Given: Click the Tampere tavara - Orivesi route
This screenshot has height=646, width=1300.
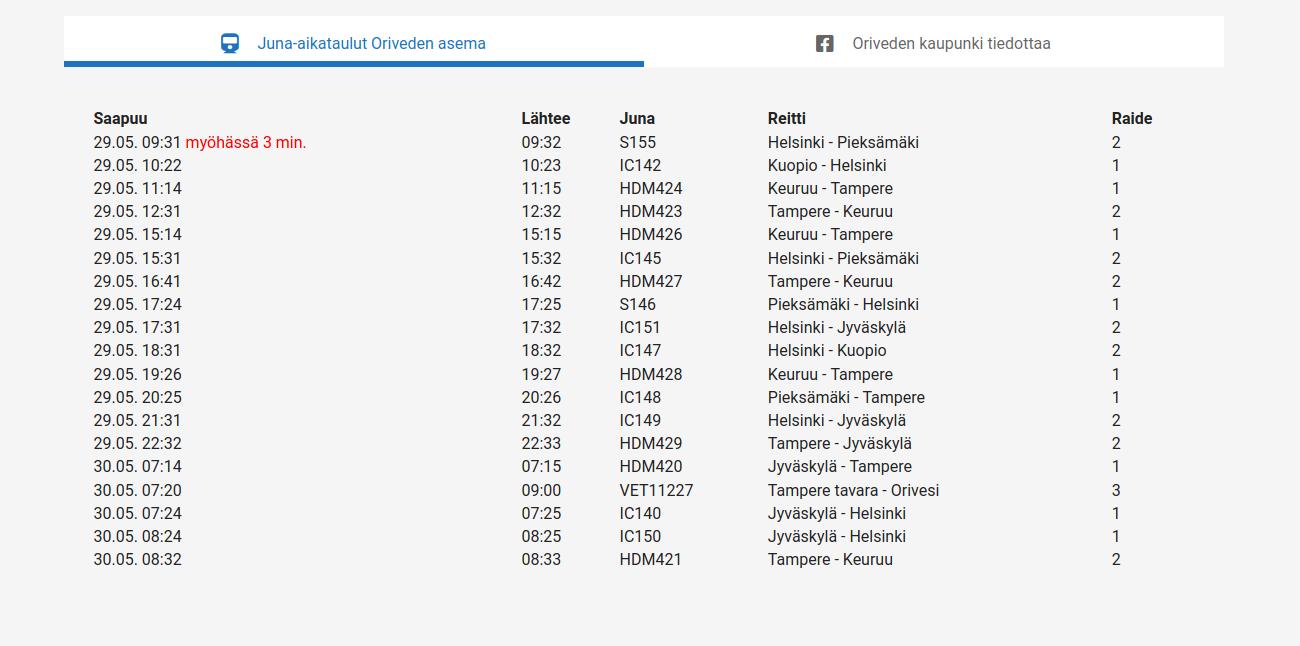Looking at the screenshot, I should point(853,491).
